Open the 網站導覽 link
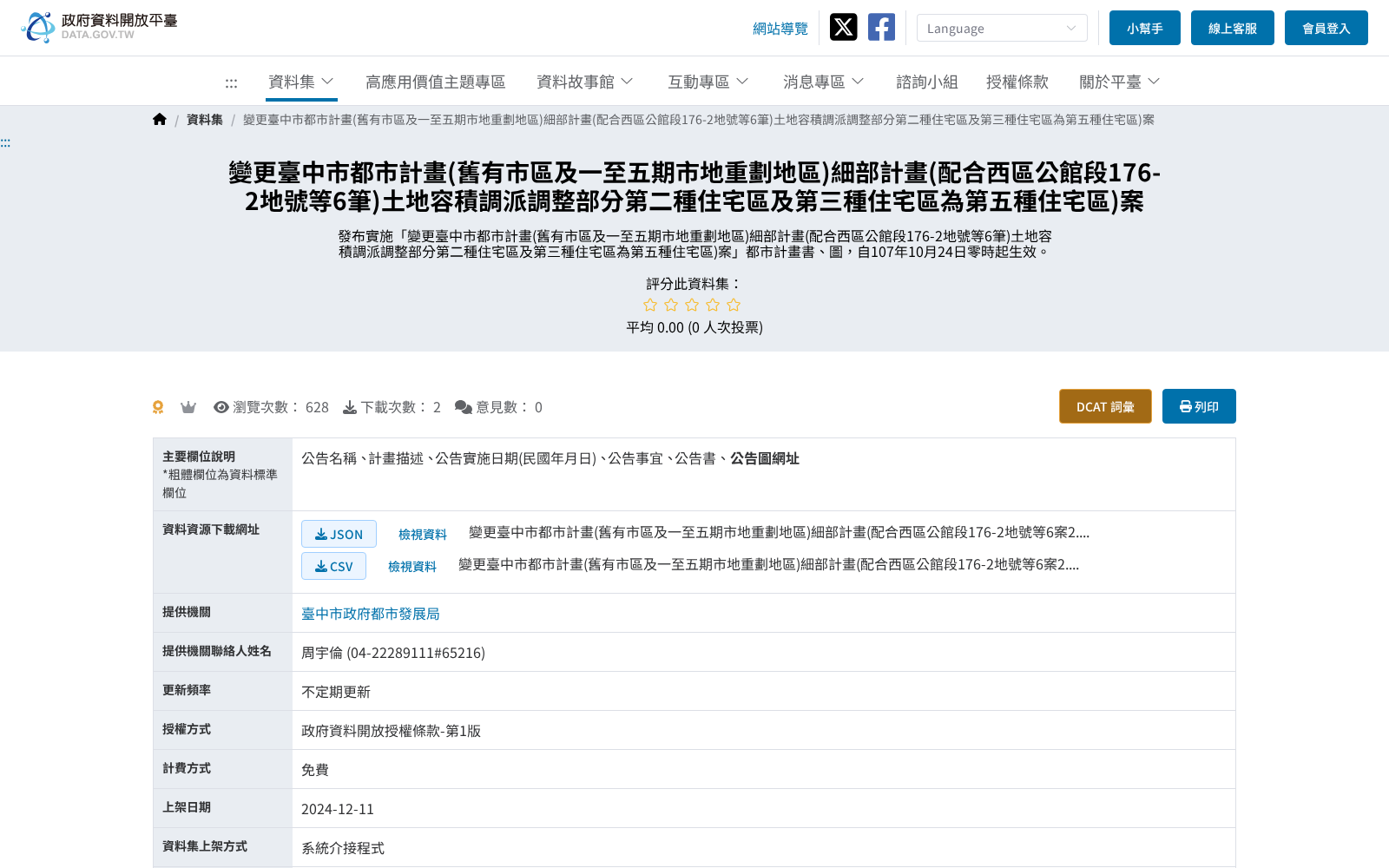 click(x=780, y=29)
